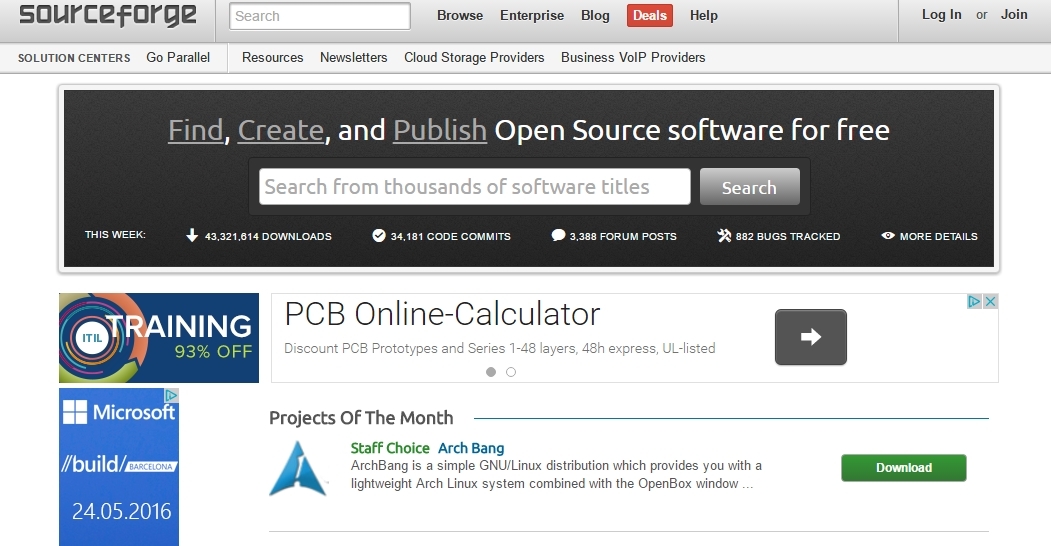1051x546 pixels.
Task: Click the Microsoft Windows logo in ad
Action: tap(75, 412)
